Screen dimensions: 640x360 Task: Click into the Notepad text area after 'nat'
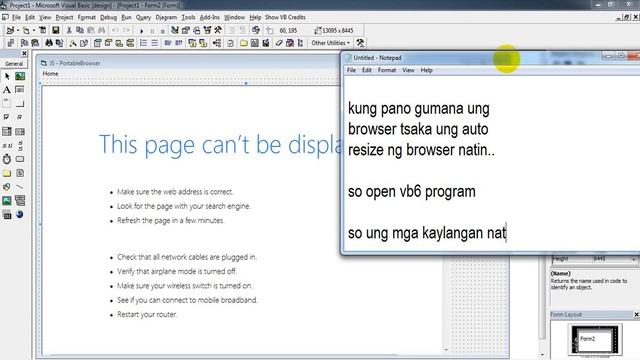507,233
